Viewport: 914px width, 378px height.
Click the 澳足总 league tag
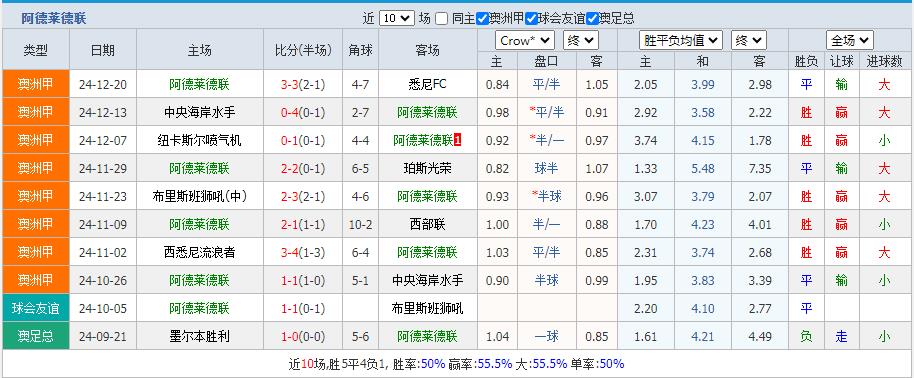tap(36, 336)
